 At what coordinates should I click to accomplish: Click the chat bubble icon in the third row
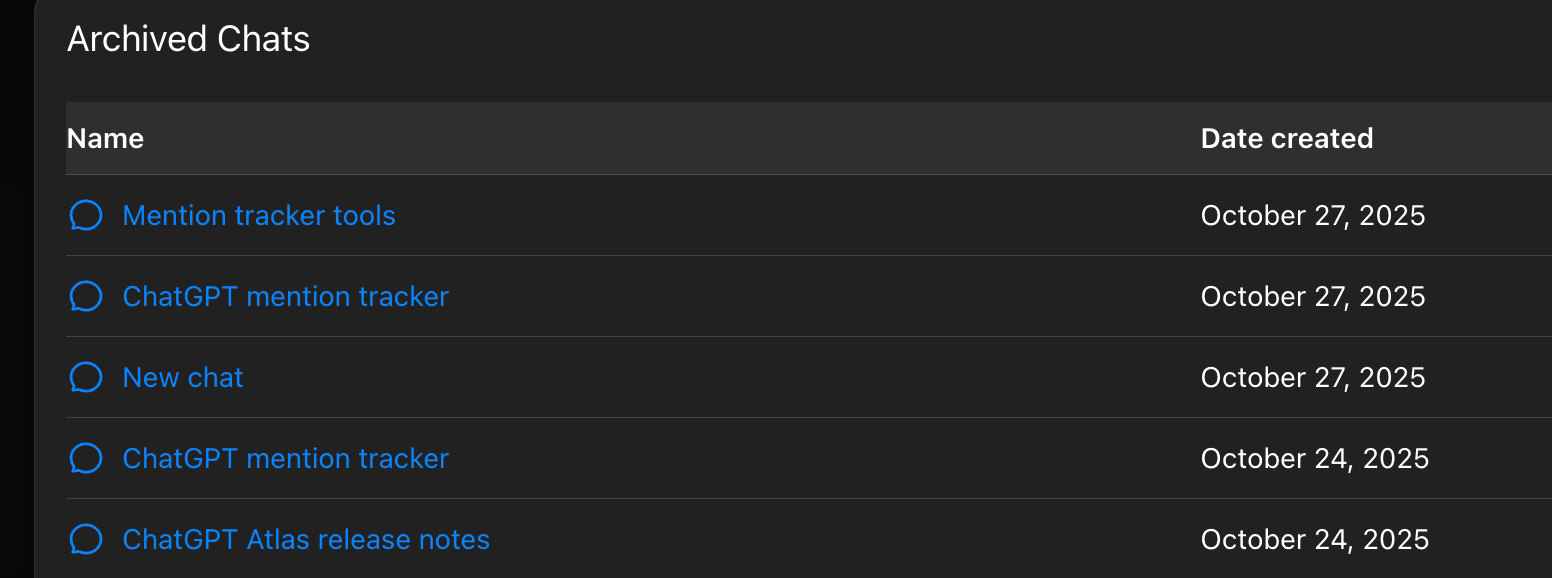[x=86, y=377]
